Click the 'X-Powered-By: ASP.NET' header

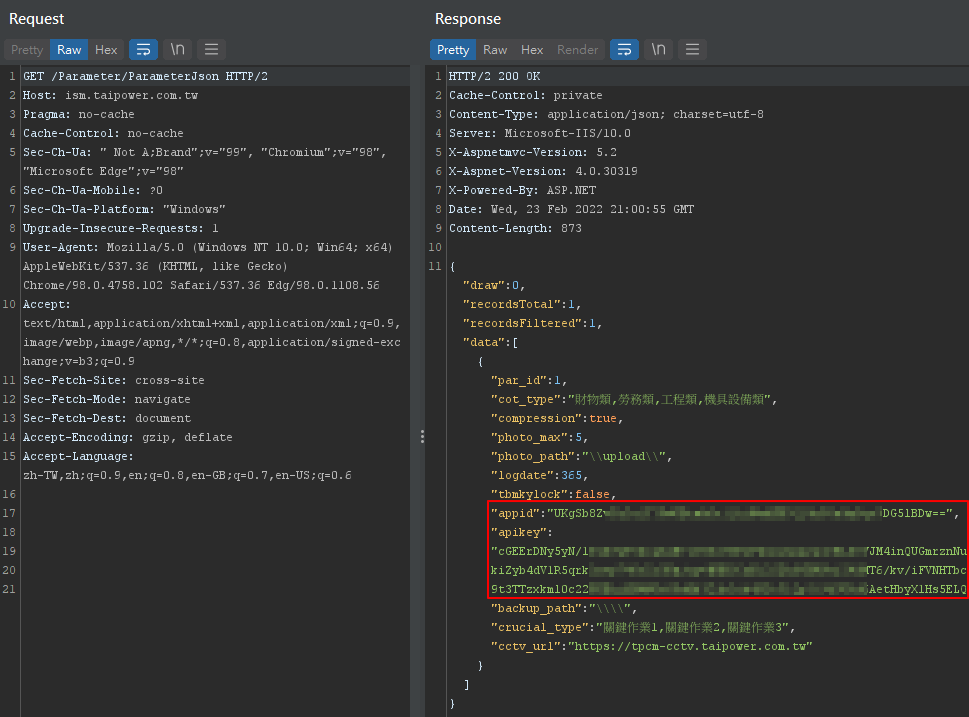[x=522, y=190]
